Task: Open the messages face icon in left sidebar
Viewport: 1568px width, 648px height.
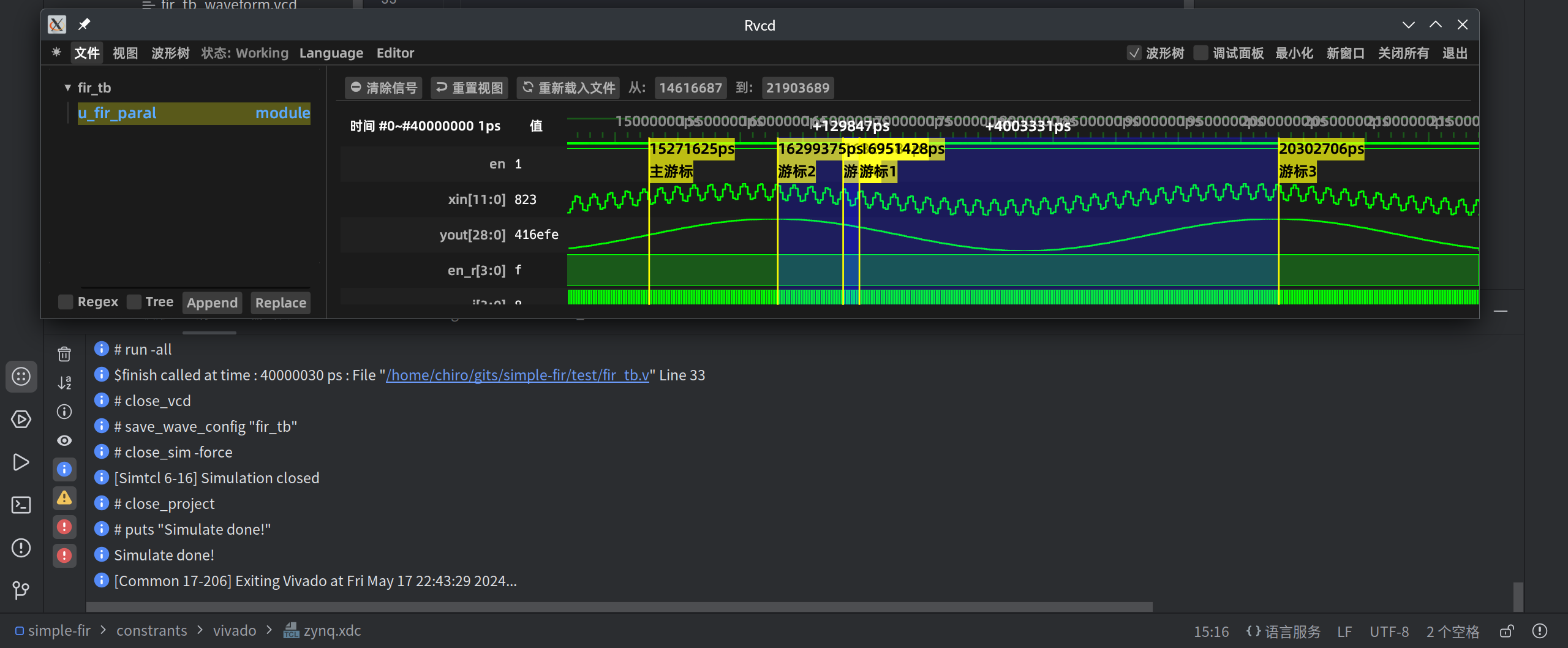Action: pos(21,376)
